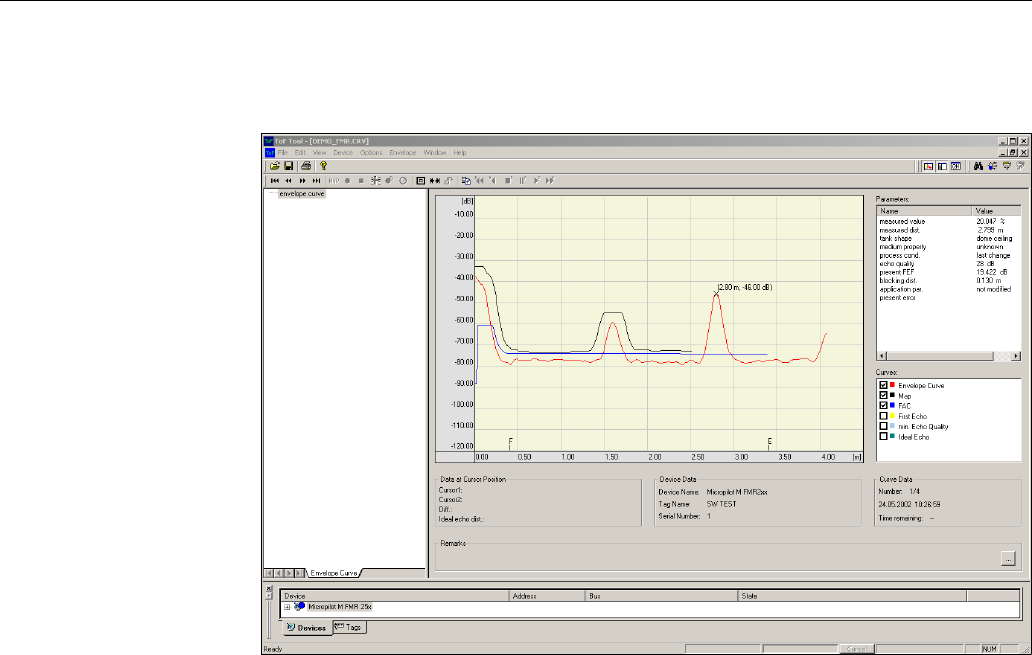Click the State column header
This screenshot has width=1032, height=655.
[x=852, y=596]
